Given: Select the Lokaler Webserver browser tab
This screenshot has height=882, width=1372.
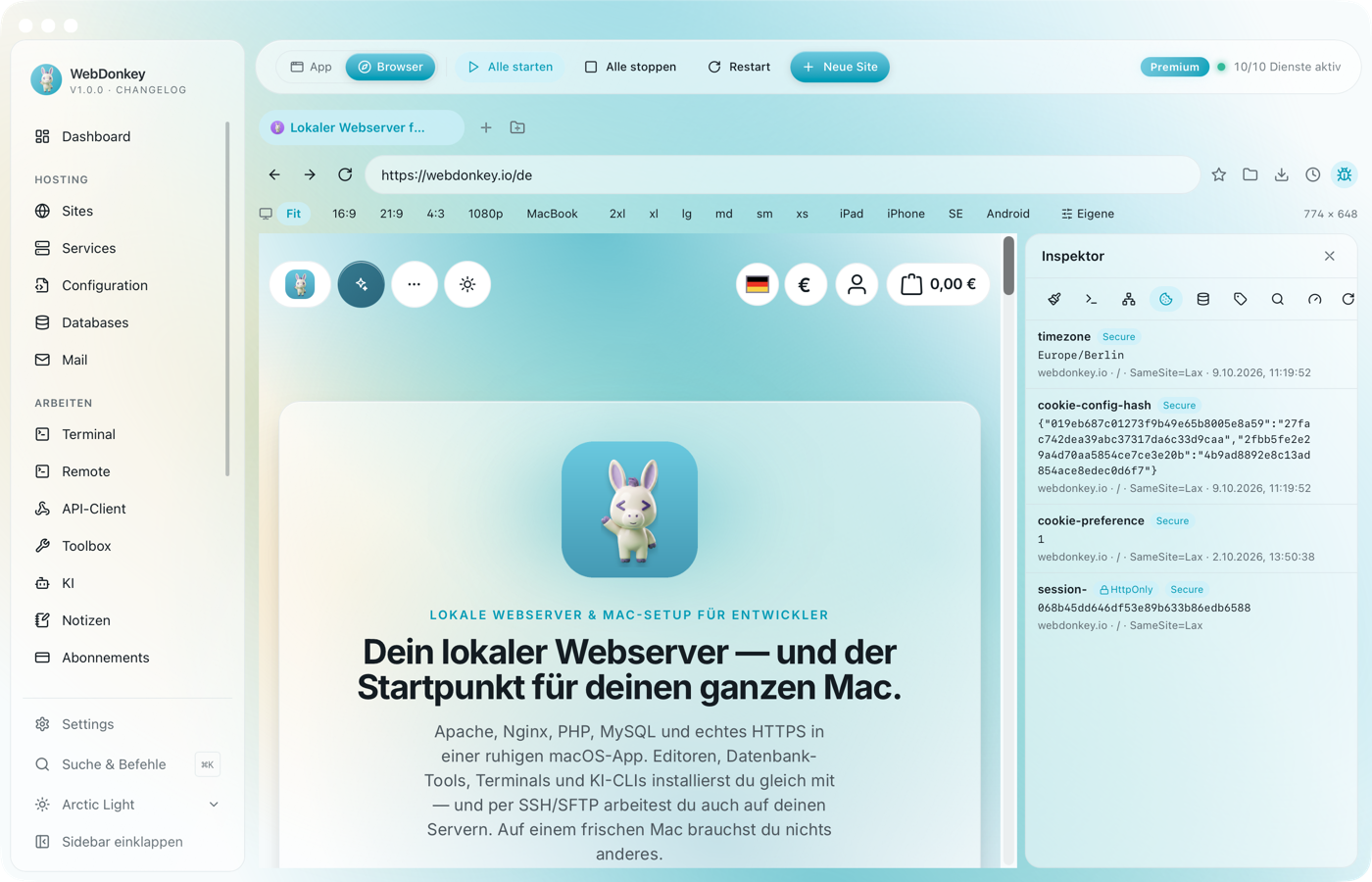Looking at the screenshot, I should click(362, 127).
